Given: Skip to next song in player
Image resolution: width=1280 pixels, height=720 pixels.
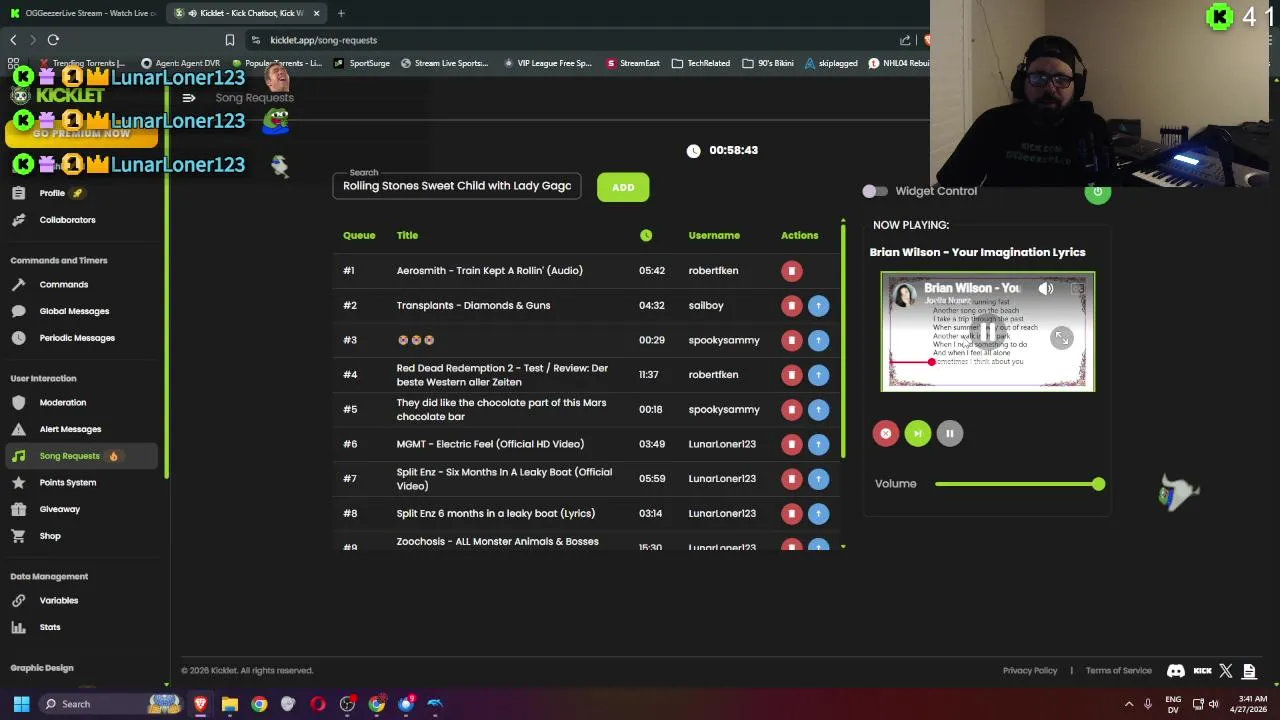Looking at the screenshot, I should pyautogui.click(x=917, y=433).
